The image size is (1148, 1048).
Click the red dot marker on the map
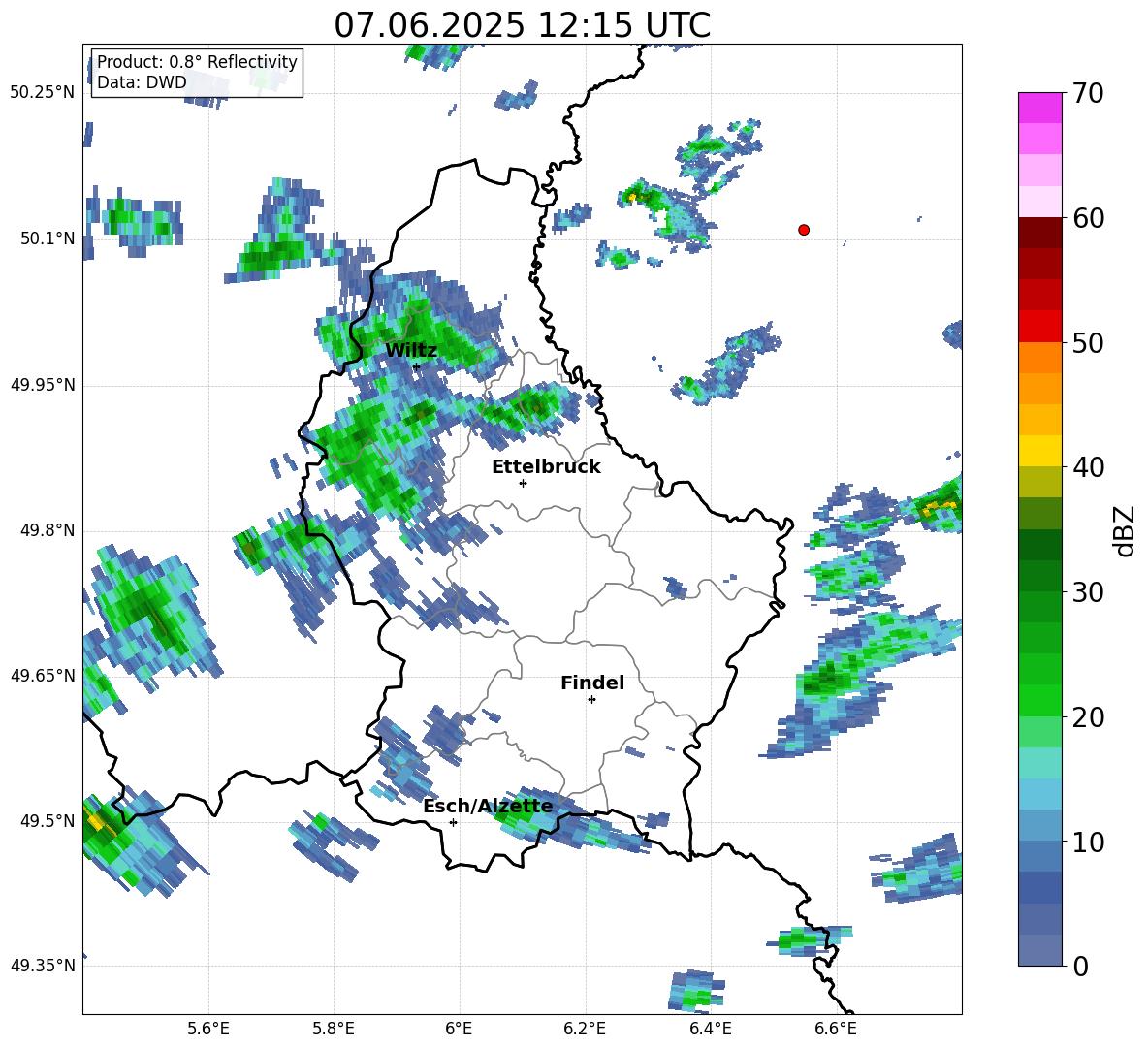click(804, 230)
